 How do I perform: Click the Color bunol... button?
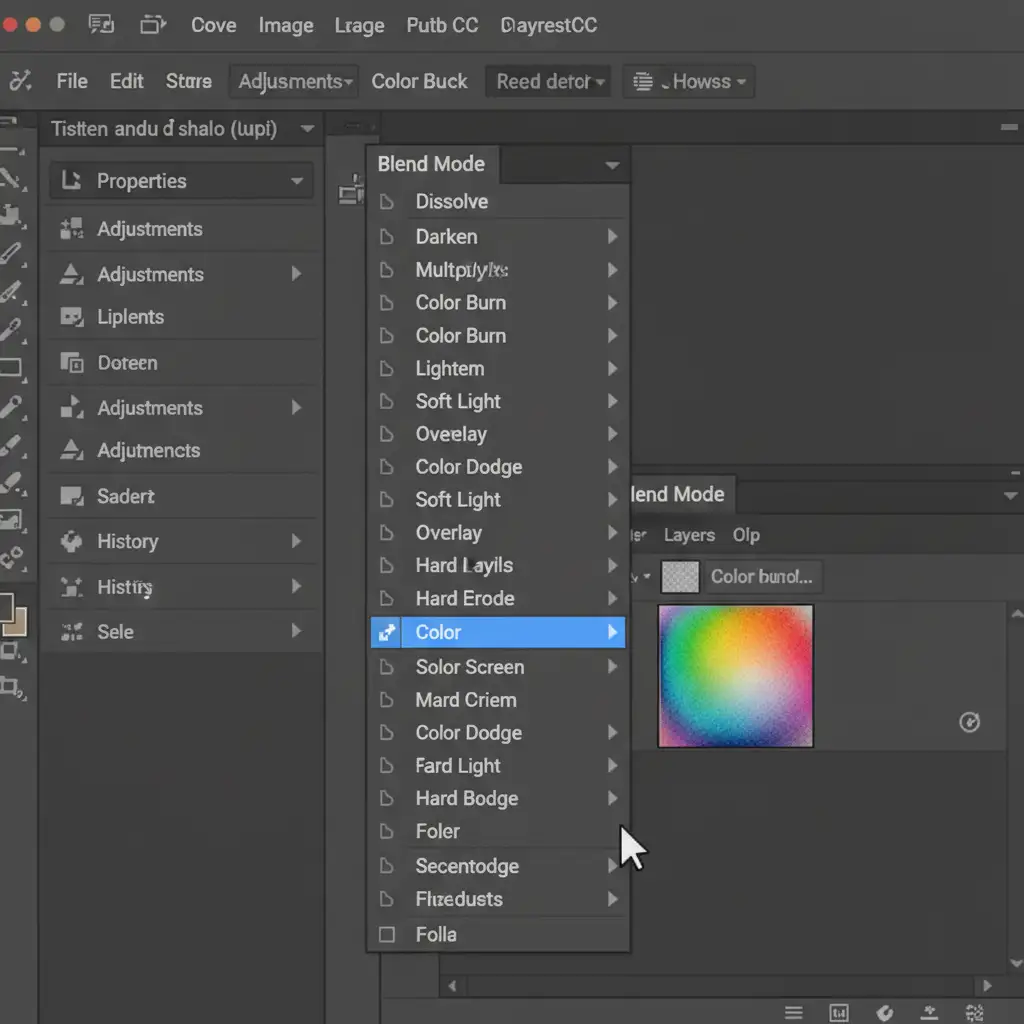pos(761,577)
